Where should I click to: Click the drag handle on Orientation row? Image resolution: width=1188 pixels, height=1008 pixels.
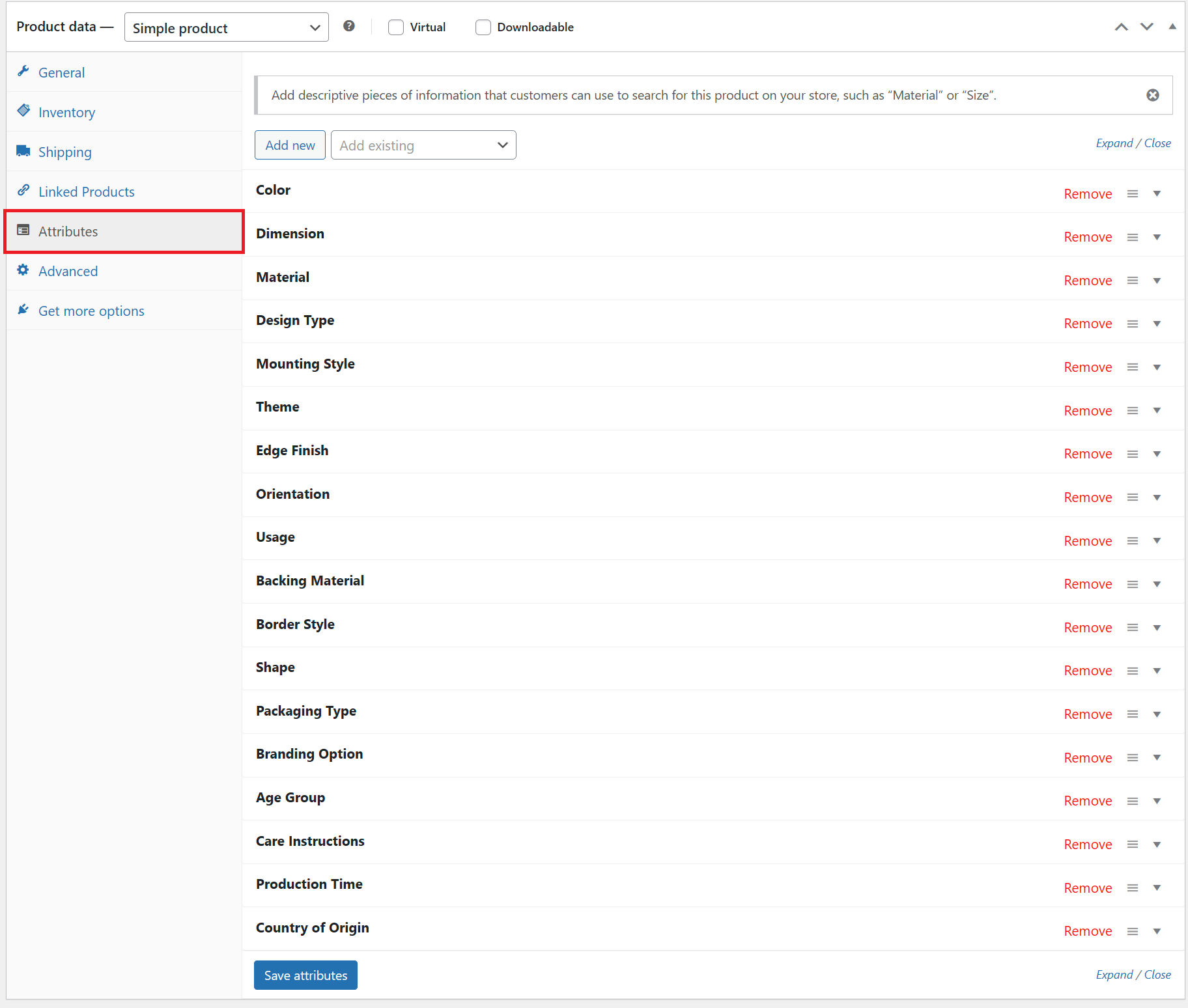(1133, 497)
